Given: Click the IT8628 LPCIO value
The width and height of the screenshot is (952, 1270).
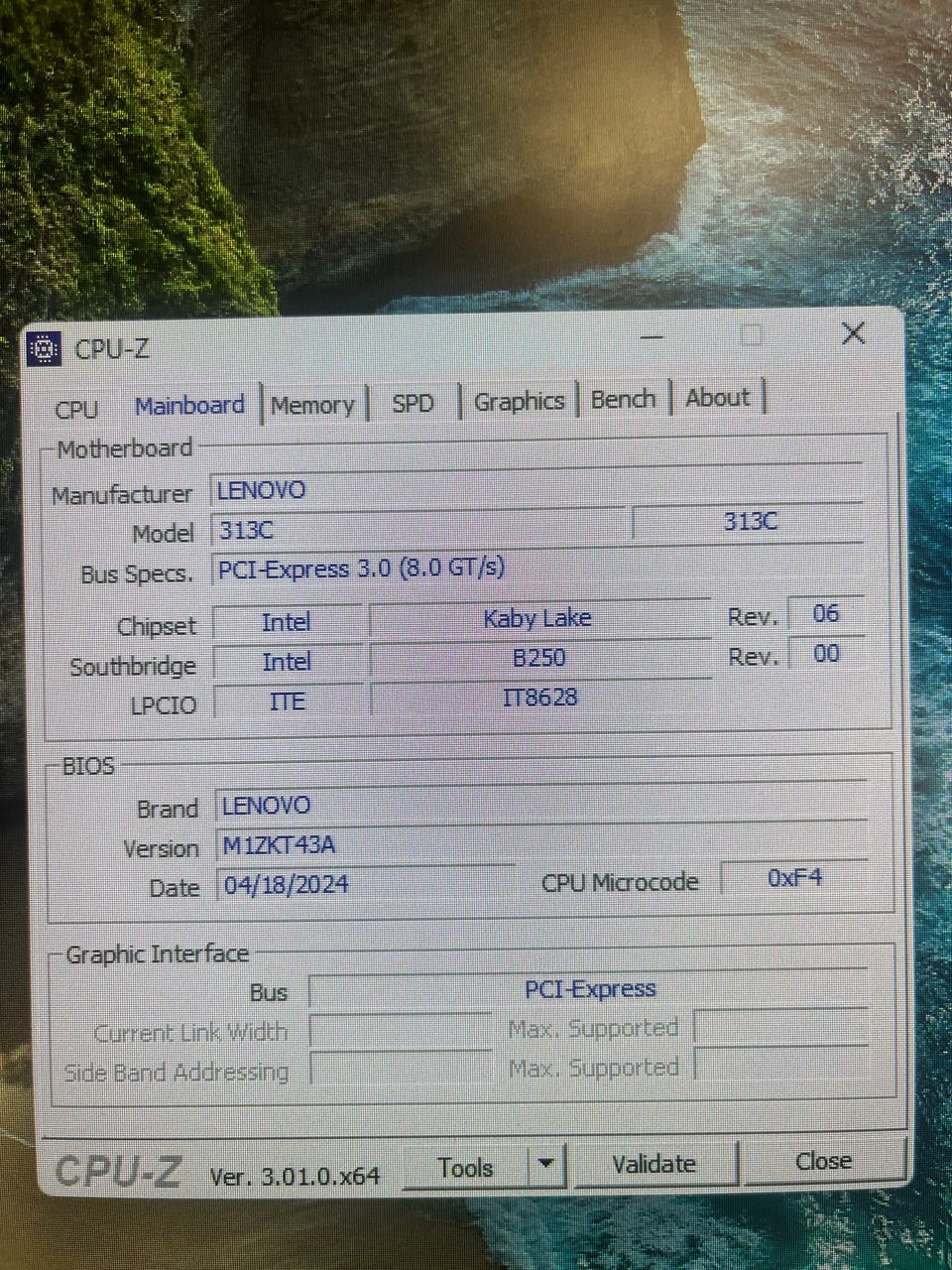Looking at the screenshot, I should click(538, 698).
